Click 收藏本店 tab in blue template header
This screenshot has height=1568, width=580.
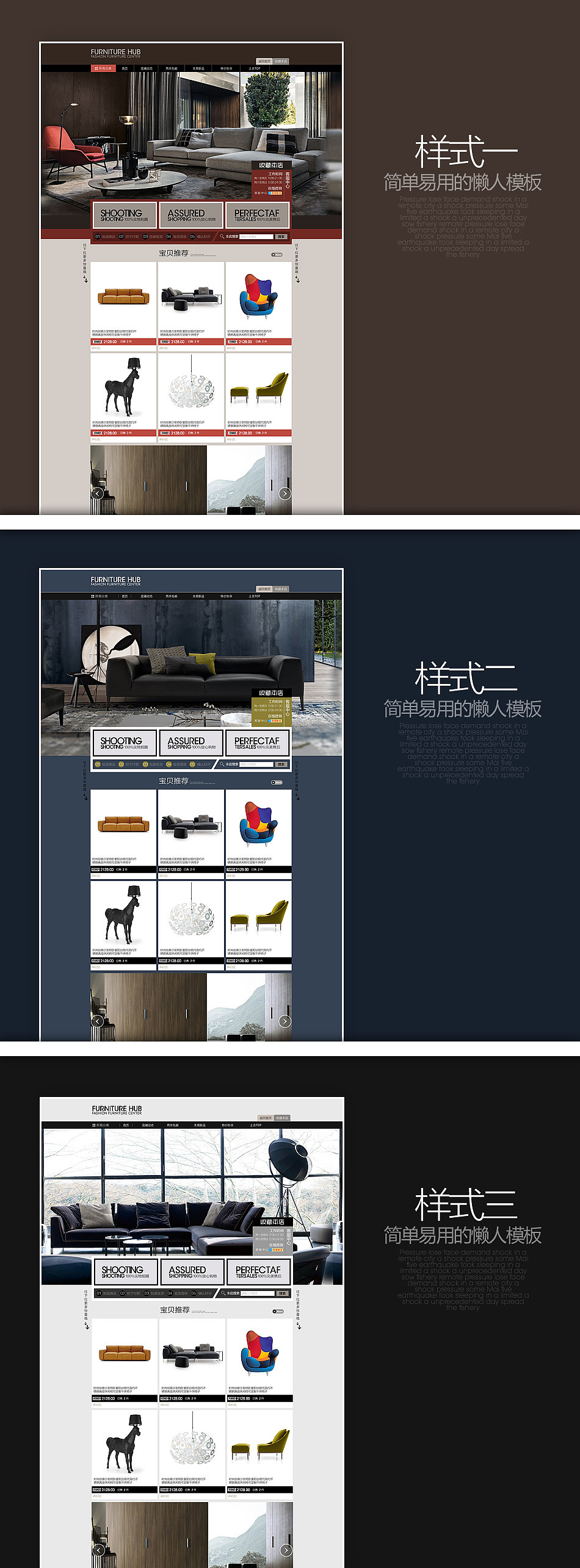[x=281, y=589]
